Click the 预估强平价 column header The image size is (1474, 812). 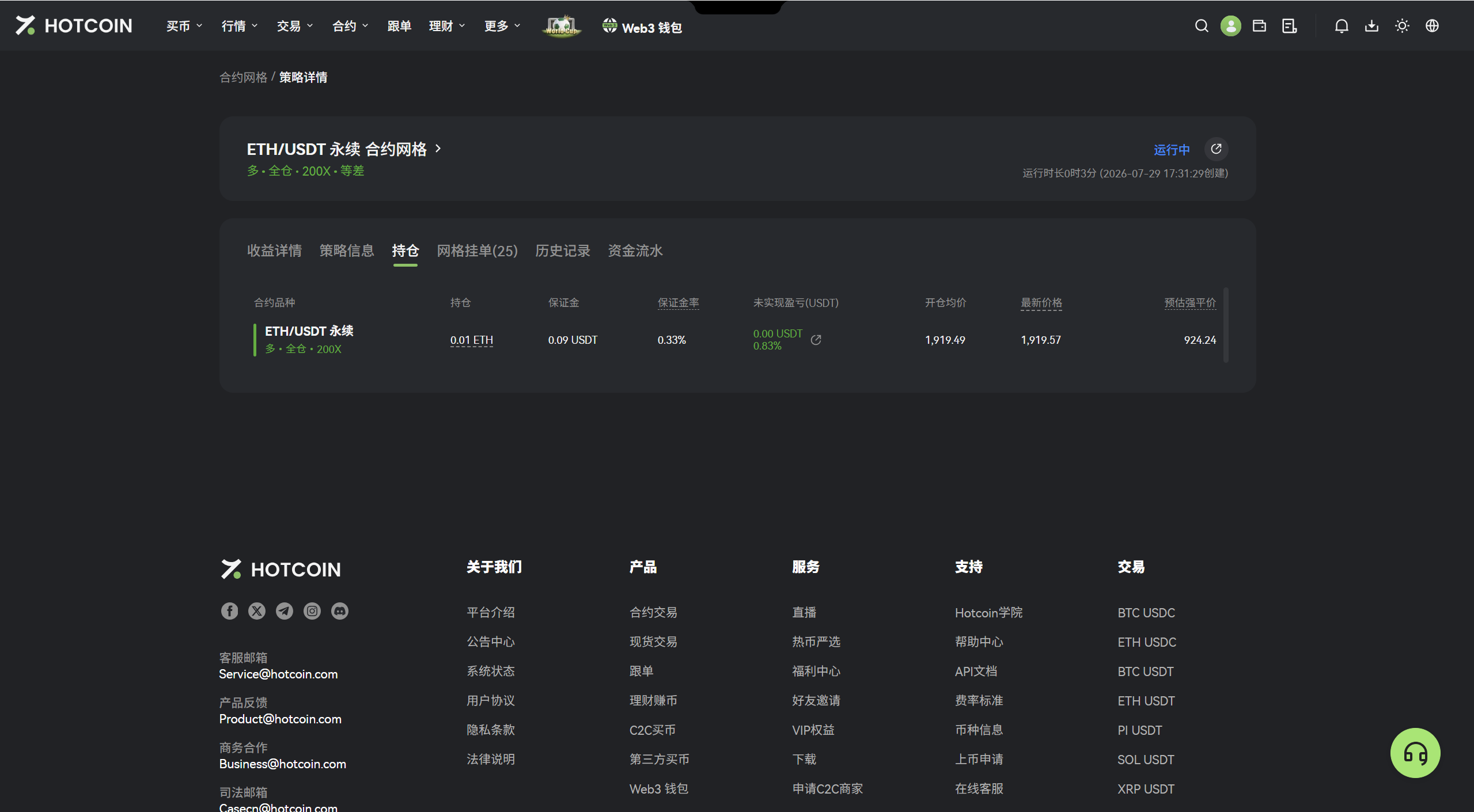[1190, 302]
